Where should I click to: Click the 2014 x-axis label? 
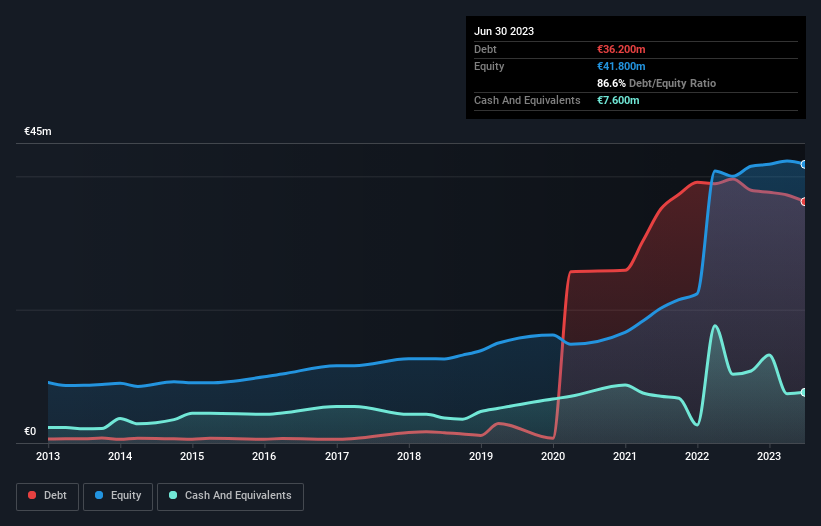coord(120,456)
